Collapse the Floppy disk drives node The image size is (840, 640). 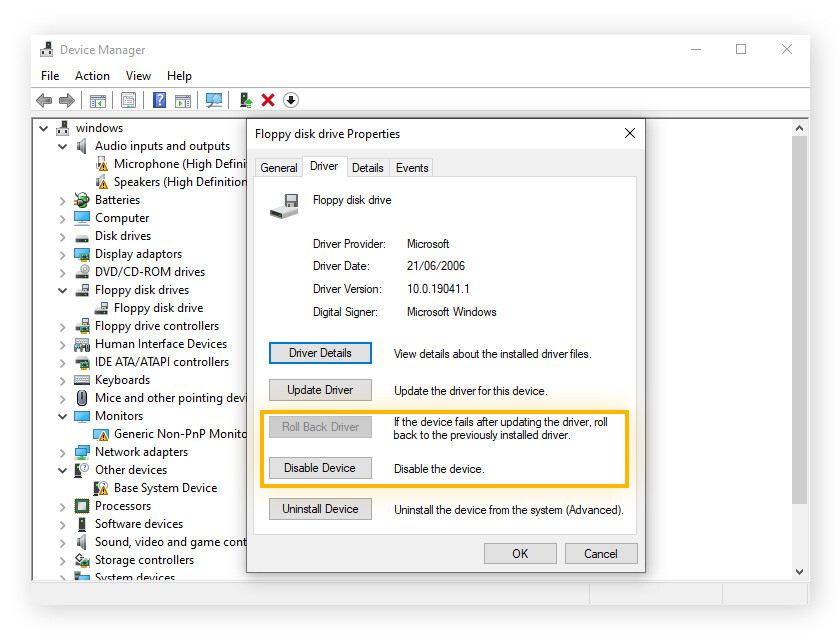click(x=62, y=291)
